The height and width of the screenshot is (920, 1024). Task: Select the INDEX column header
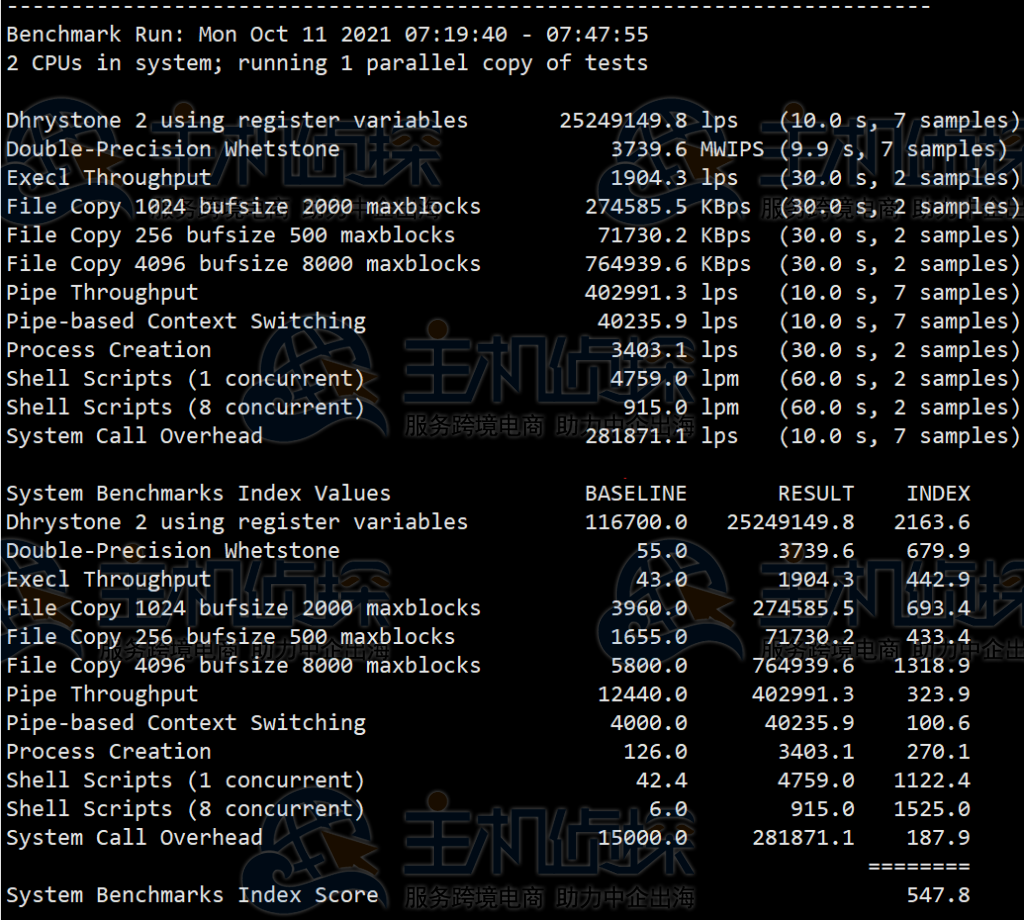pyautogui.click(x=939, y=492)
